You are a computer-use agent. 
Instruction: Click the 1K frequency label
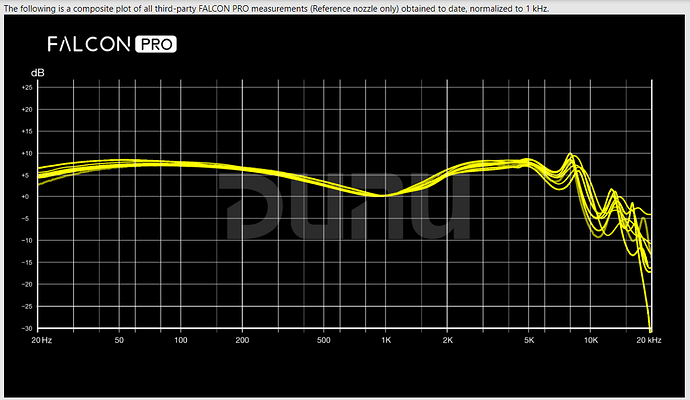point(386,340)
